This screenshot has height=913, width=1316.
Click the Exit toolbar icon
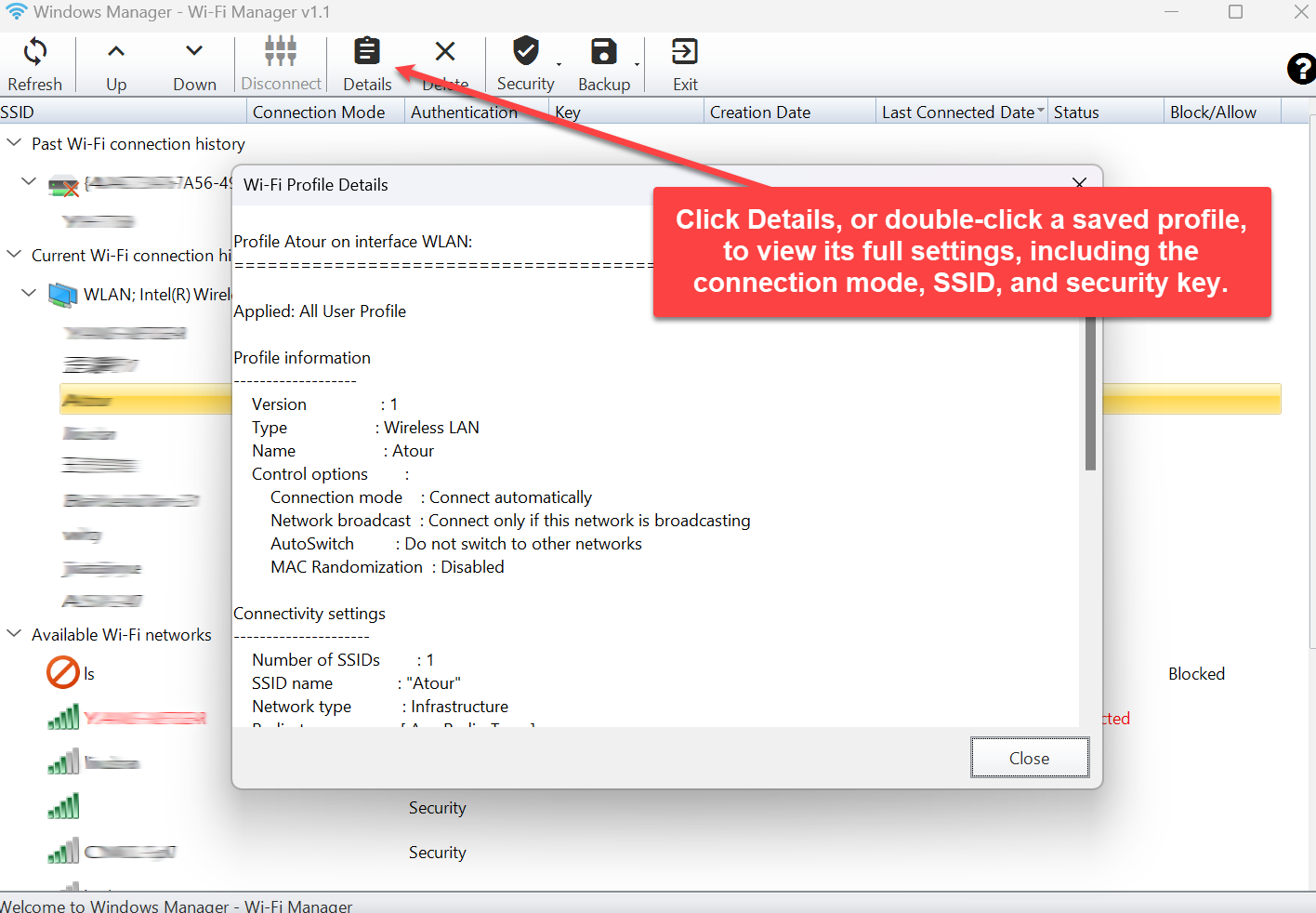685,51
